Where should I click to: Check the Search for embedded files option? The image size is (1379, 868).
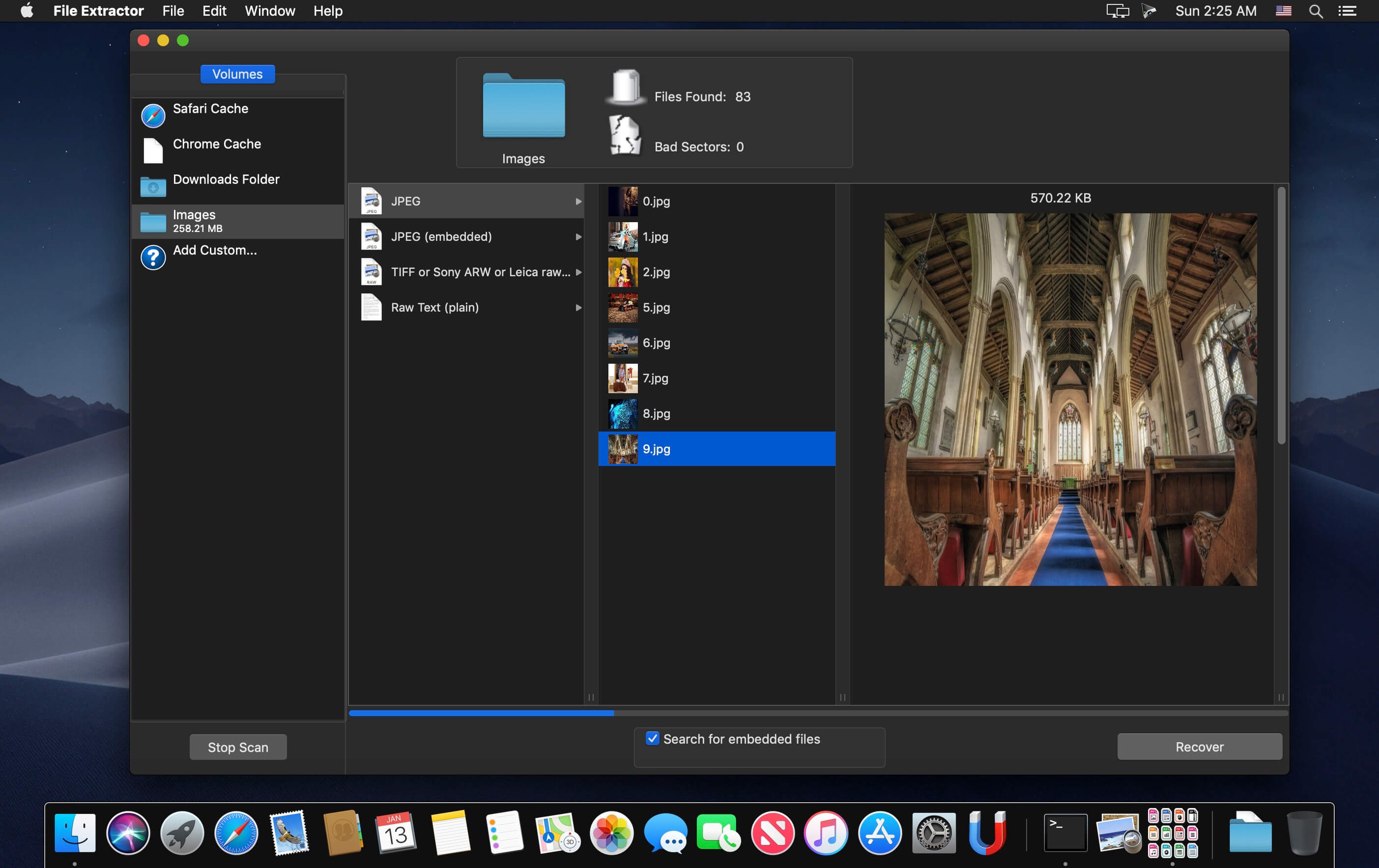652,738
